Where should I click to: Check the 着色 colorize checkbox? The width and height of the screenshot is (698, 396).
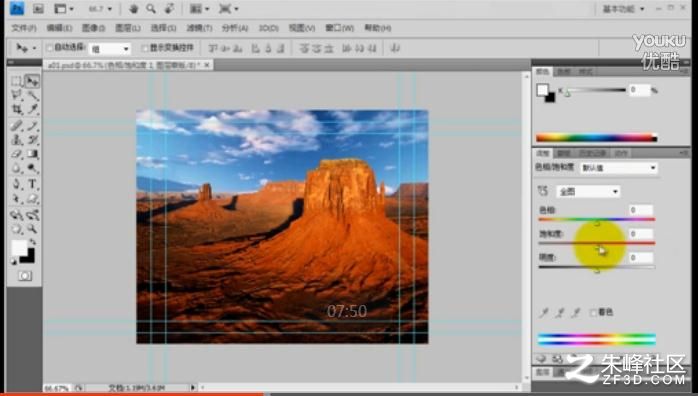click(593, 312)
